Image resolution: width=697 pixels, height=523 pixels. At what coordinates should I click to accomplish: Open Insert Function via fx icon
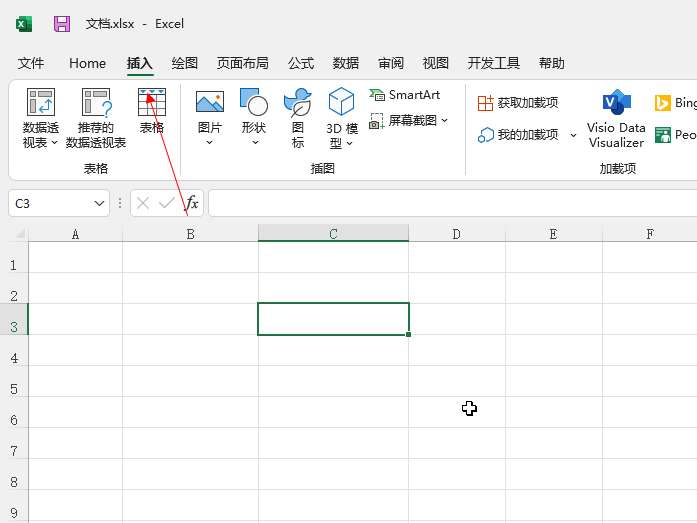click(x=192, y=203)
